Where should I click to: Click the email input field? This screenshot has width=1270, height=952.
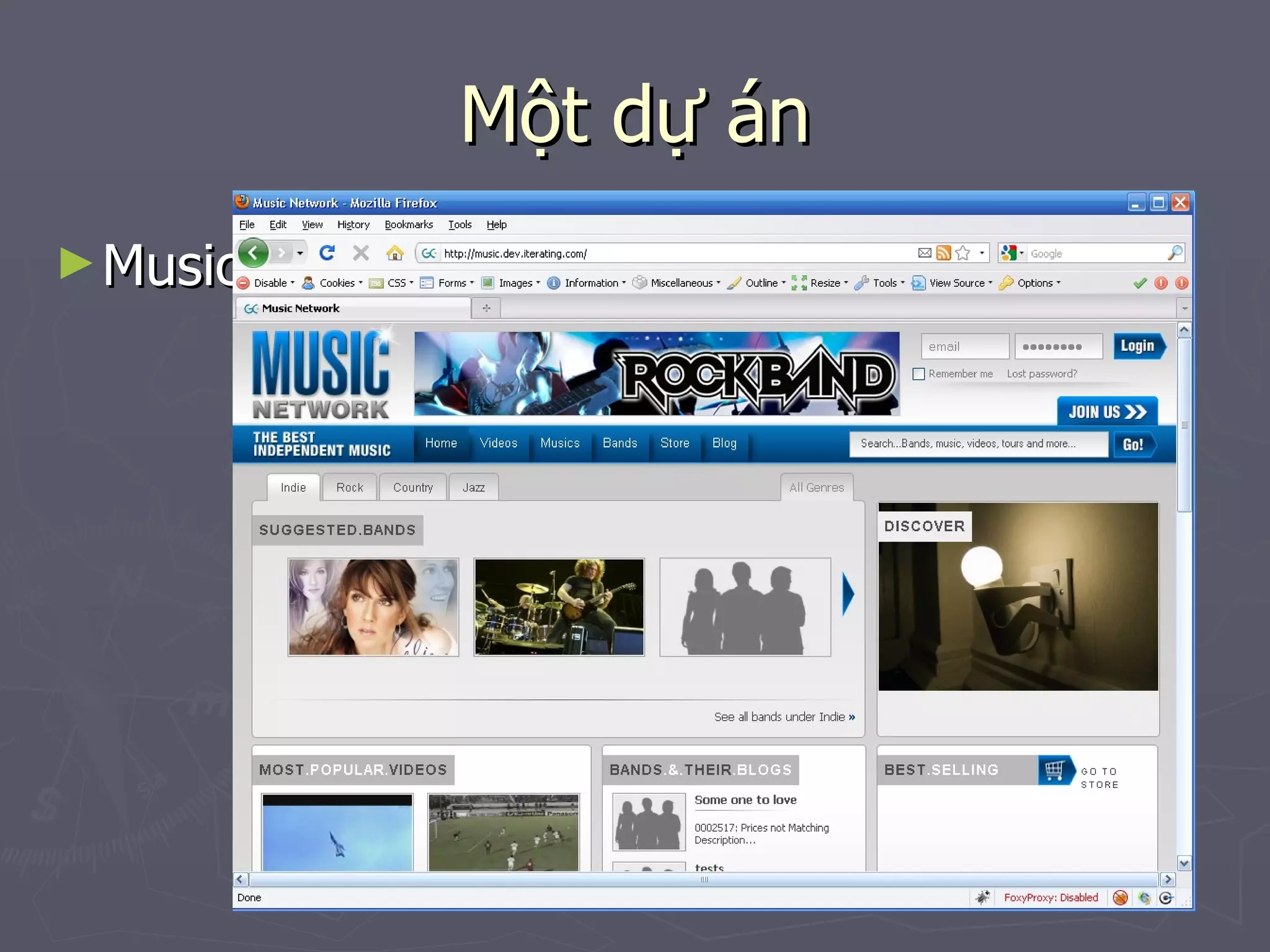(x=965, y=346)
